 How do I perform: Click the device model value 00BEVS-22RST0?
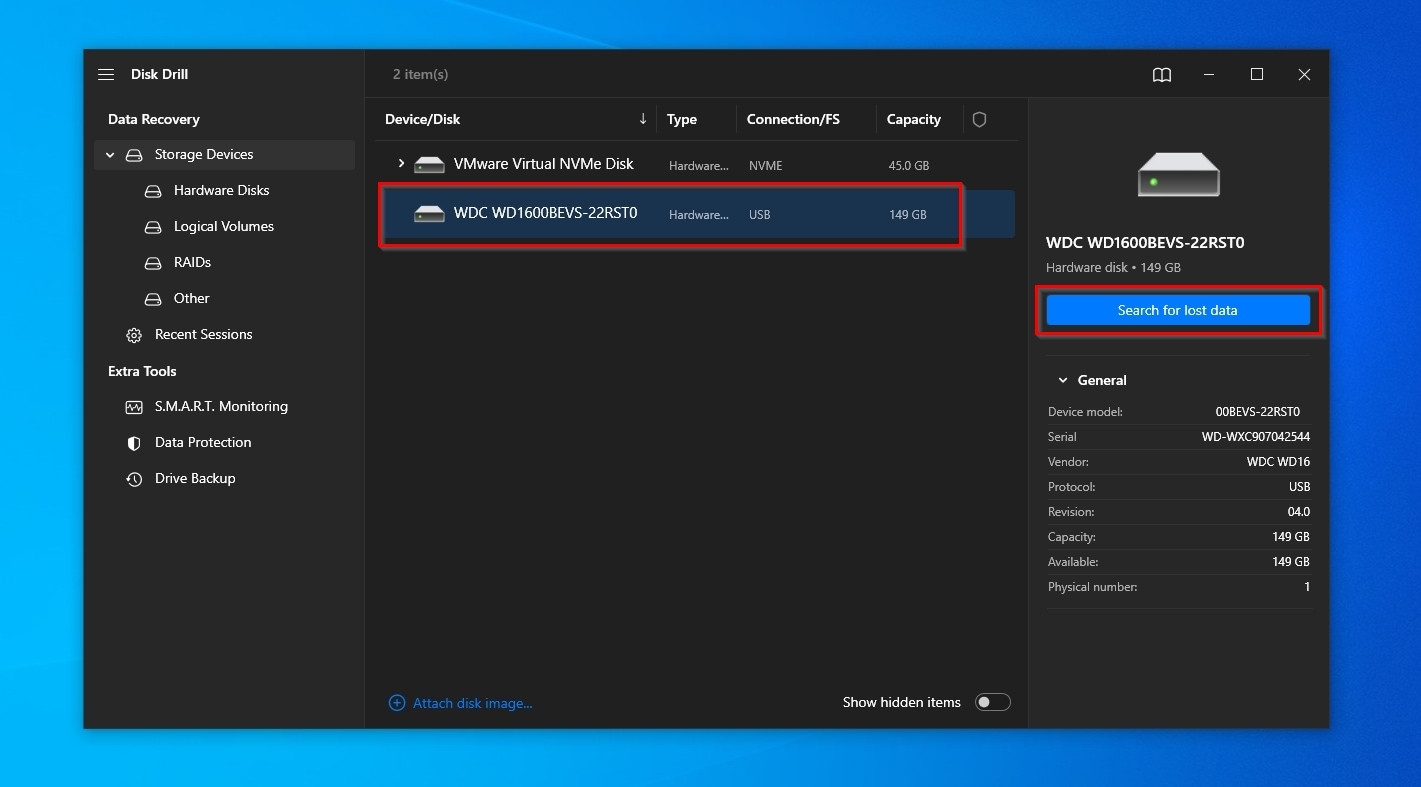[x=1258, y=412]
